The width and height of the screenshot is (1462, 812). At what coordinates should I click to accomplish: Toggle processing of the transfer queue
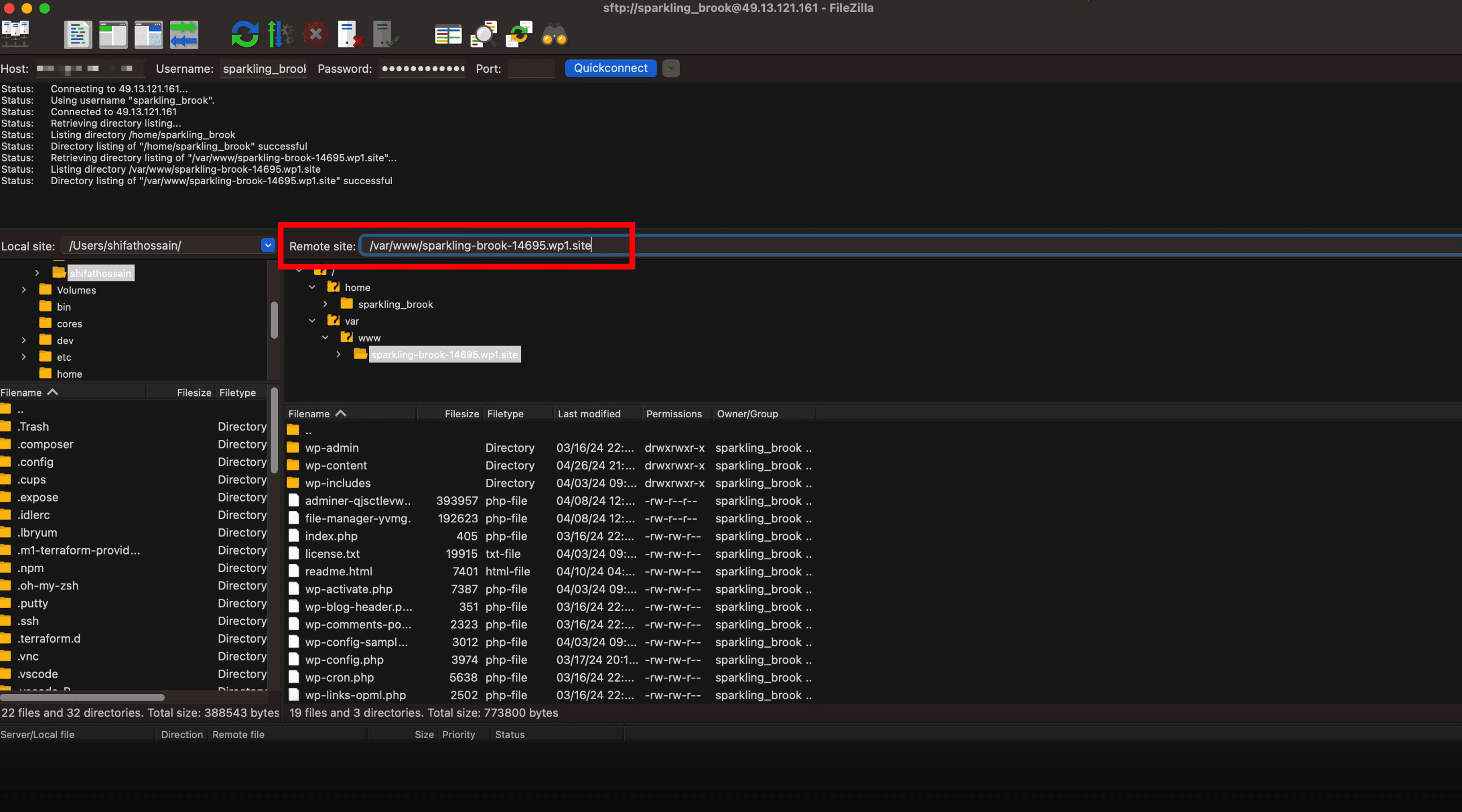click(x=280, y=34)
